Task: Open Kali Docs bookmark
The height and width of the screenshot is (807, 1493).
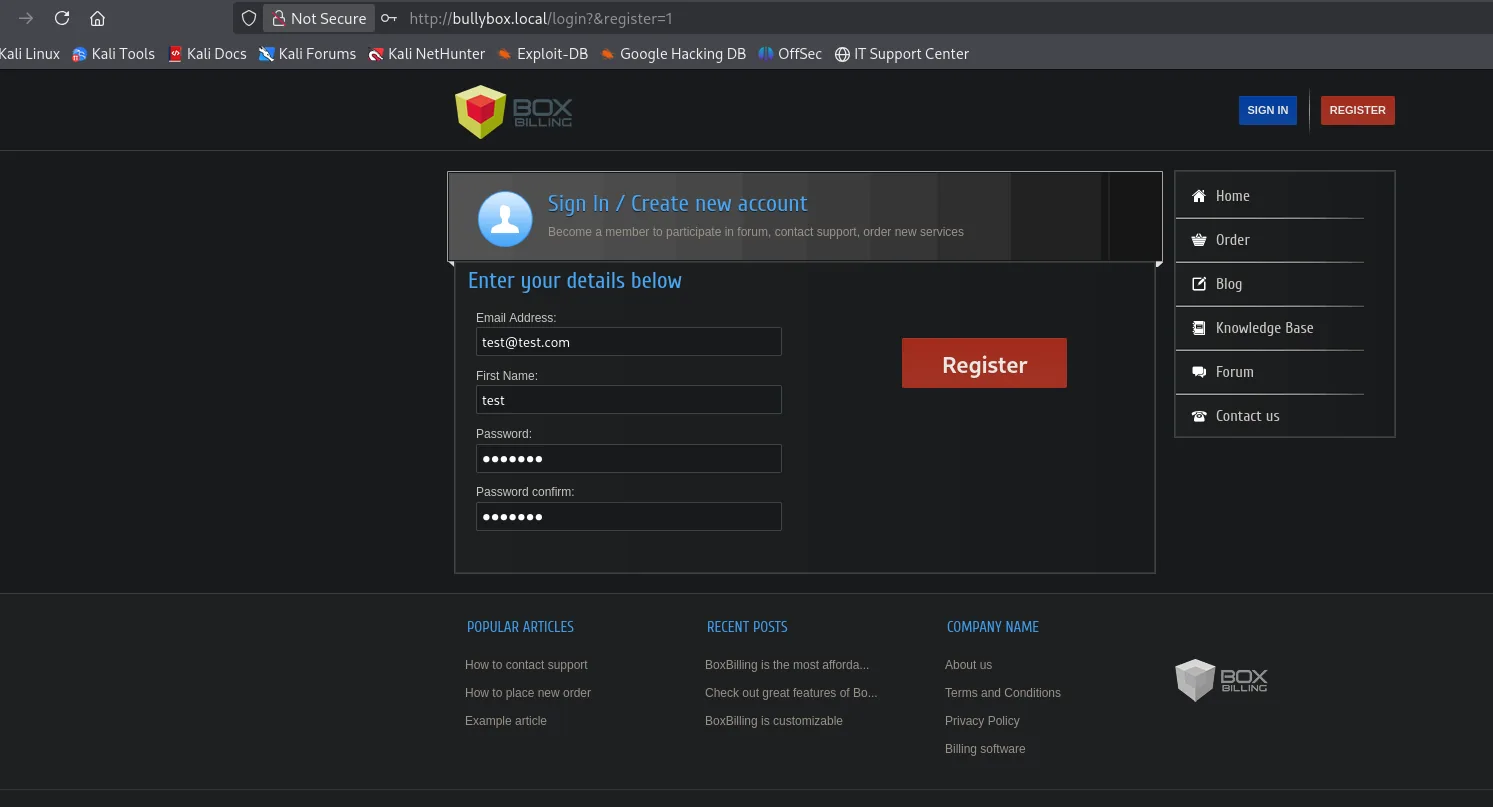Action: click(207, 54)
